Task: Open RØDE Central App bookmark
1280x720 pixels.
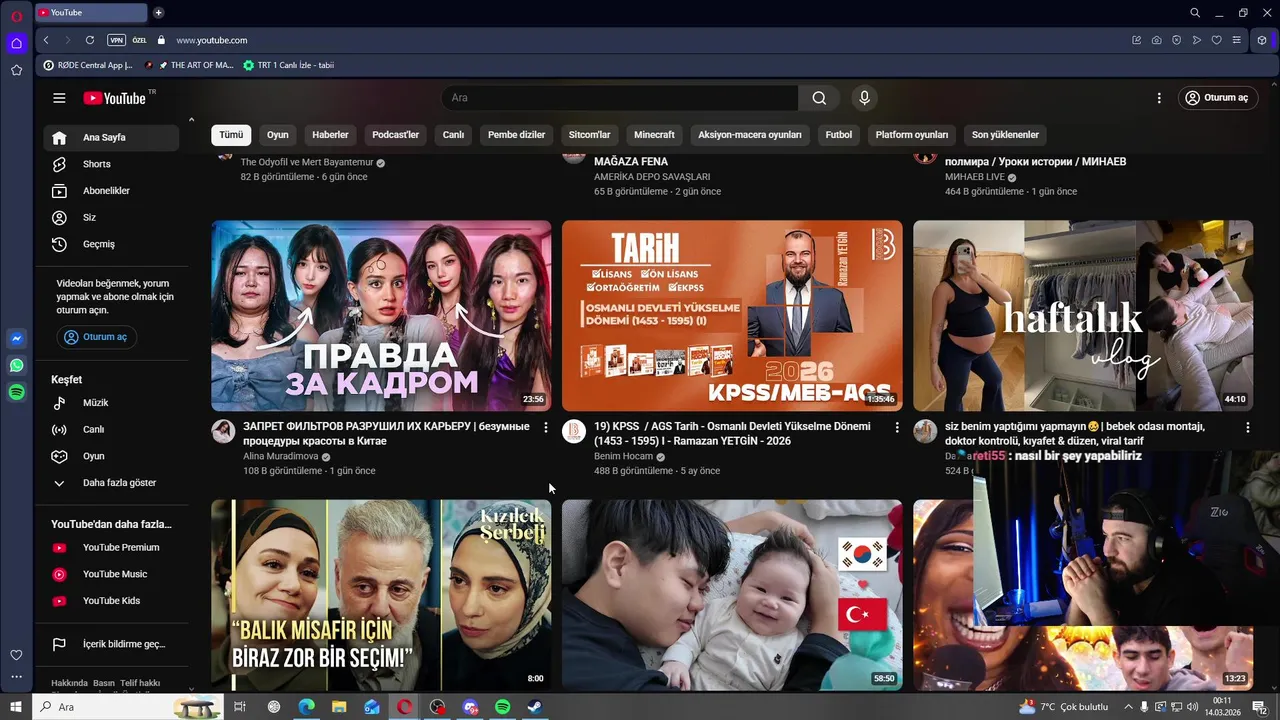Action: tap(89, 65)
